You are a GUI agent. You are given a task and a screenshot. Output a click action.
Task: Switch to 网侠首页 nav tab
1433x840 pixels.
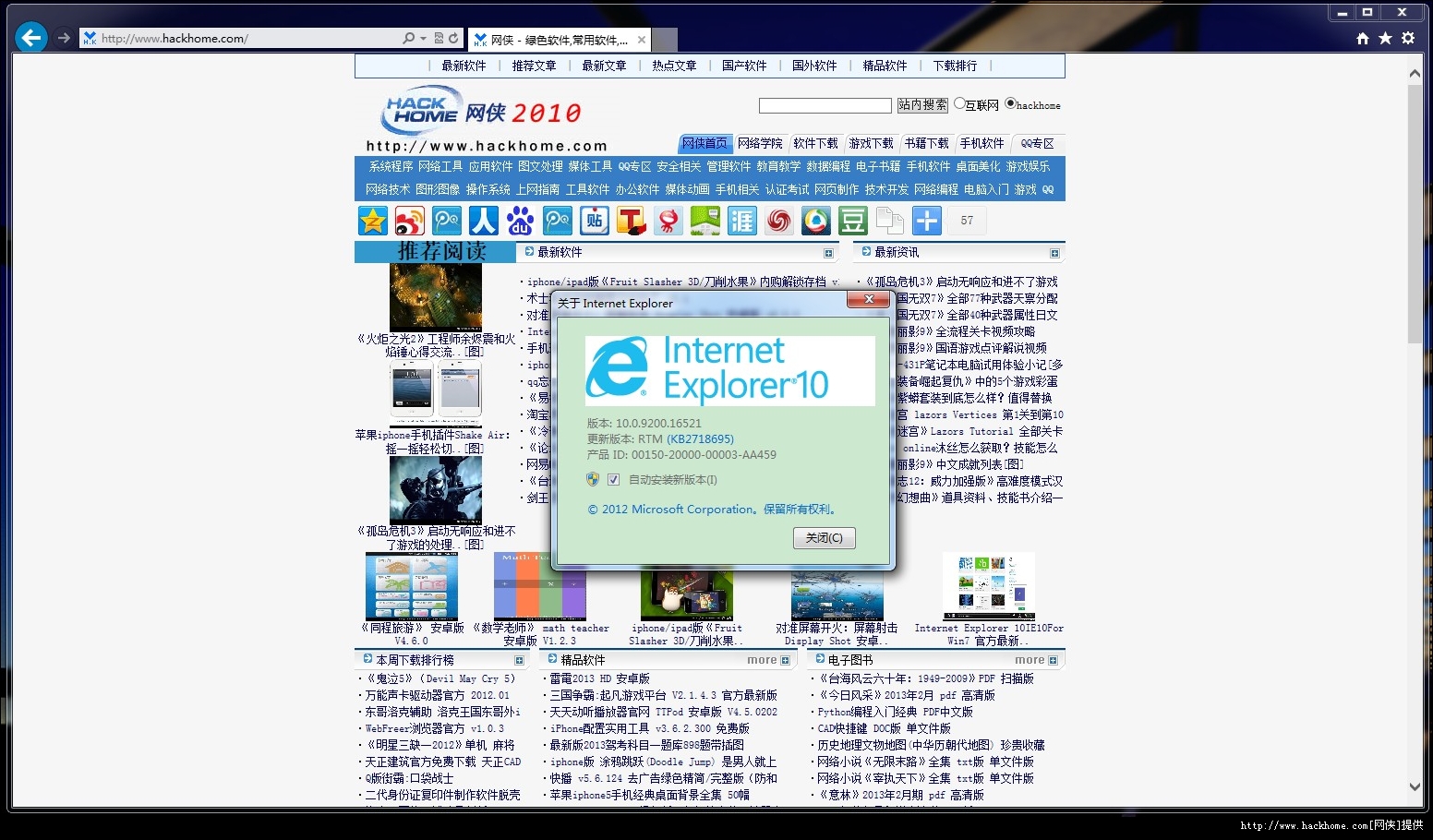(704, 144)
